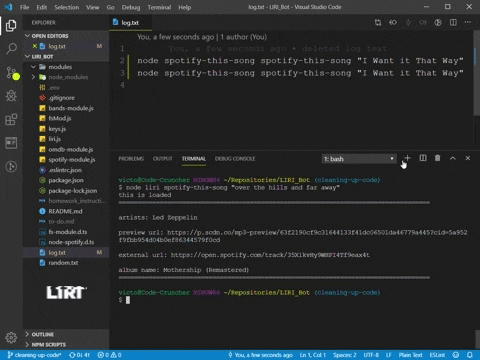Switch to the OUTPUT panel tab
Screen dimensions: 480x360
pyautogui.click(x=163, y=159)
